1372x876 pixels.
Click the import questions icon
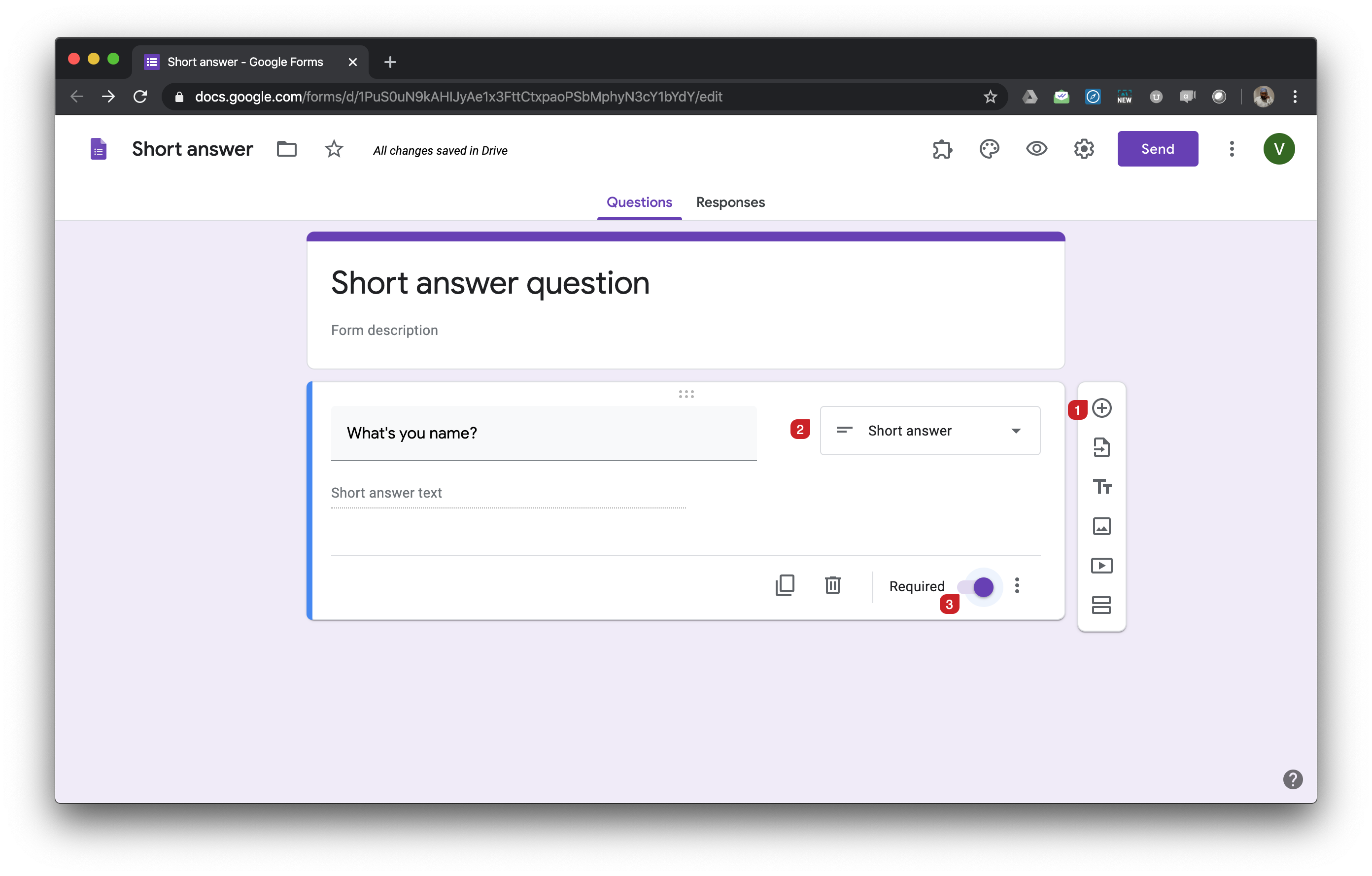click(x=1101, y=447)
